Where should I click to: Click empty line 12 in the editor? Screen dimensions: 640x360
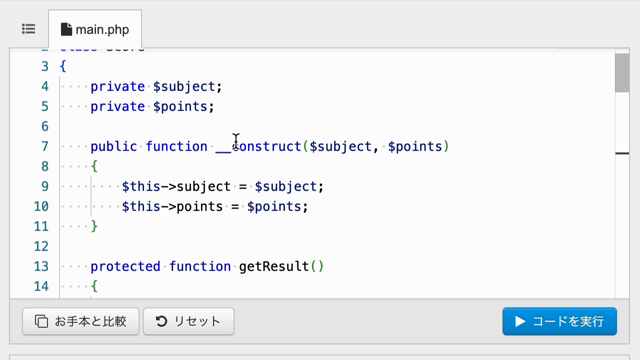[337, 247]
